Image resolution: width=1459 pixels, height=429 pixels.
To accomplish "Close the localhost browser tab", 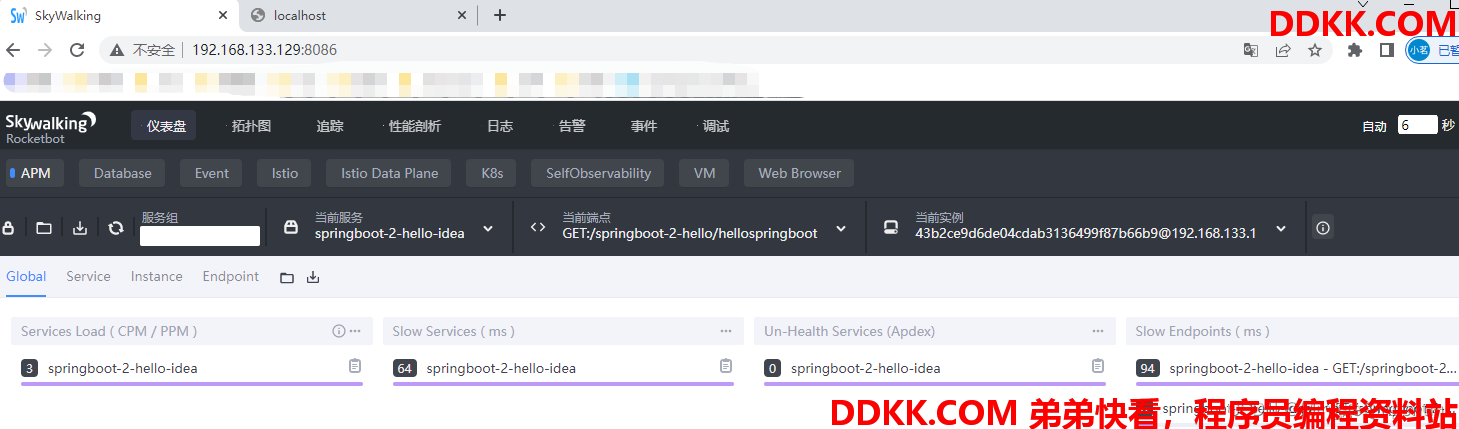I will tap(462, 15).
